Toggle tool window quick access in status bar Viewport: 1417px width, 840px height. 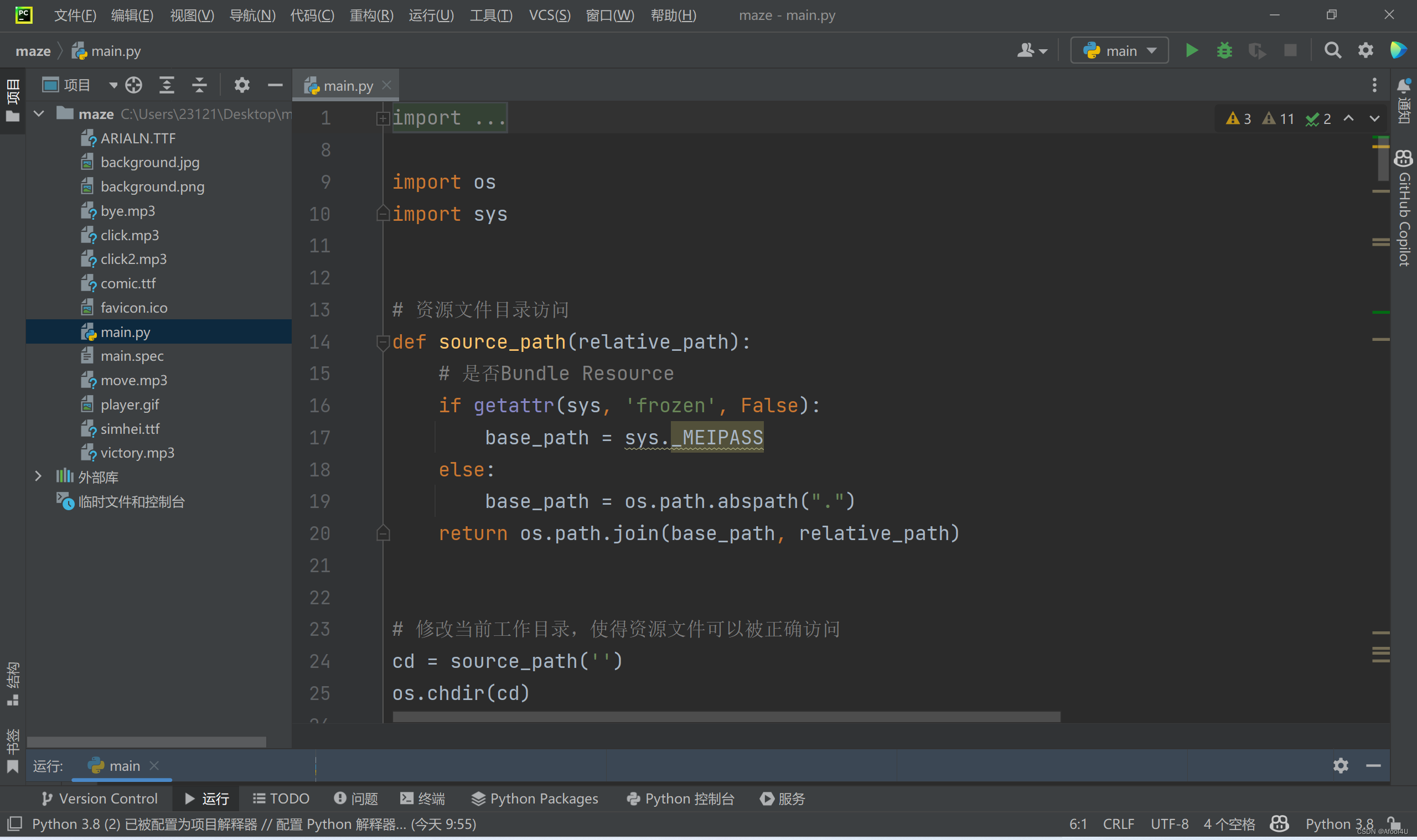pos(14,823)
